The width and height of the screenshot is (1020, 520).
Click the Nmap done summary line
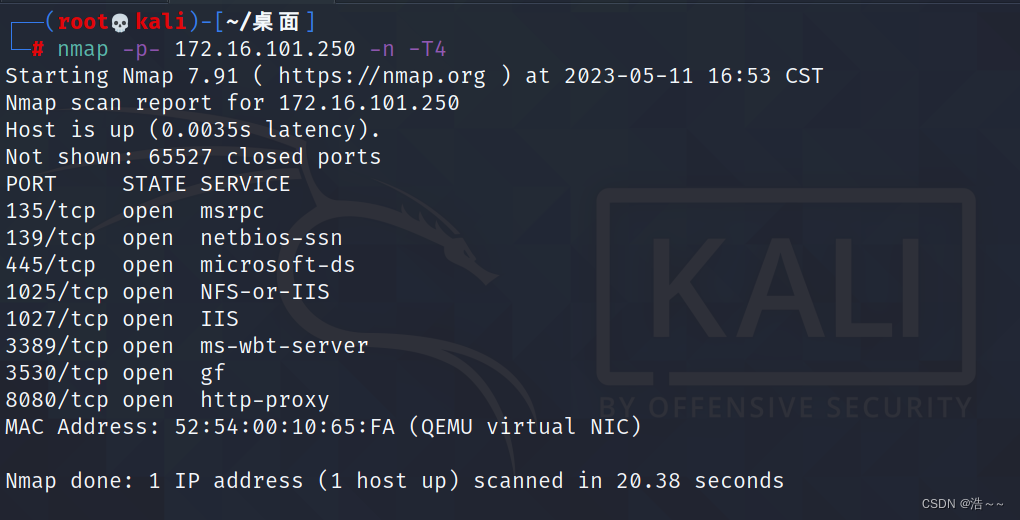(x=395, y=481)
